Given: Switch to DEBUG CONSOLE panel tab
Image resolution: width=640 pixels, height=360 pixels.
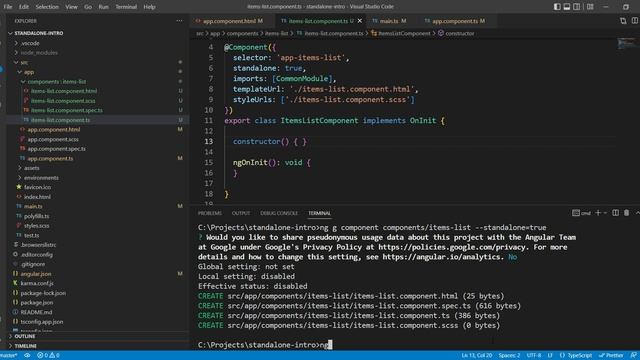Looking at the screenshot, I should [279, 213].
